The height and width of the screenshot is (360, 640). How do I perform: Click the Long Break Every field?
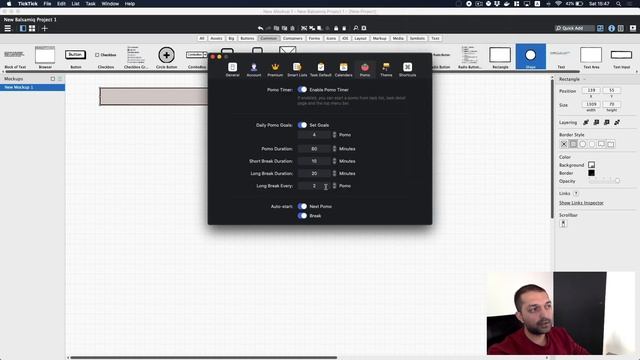point(314,186)
